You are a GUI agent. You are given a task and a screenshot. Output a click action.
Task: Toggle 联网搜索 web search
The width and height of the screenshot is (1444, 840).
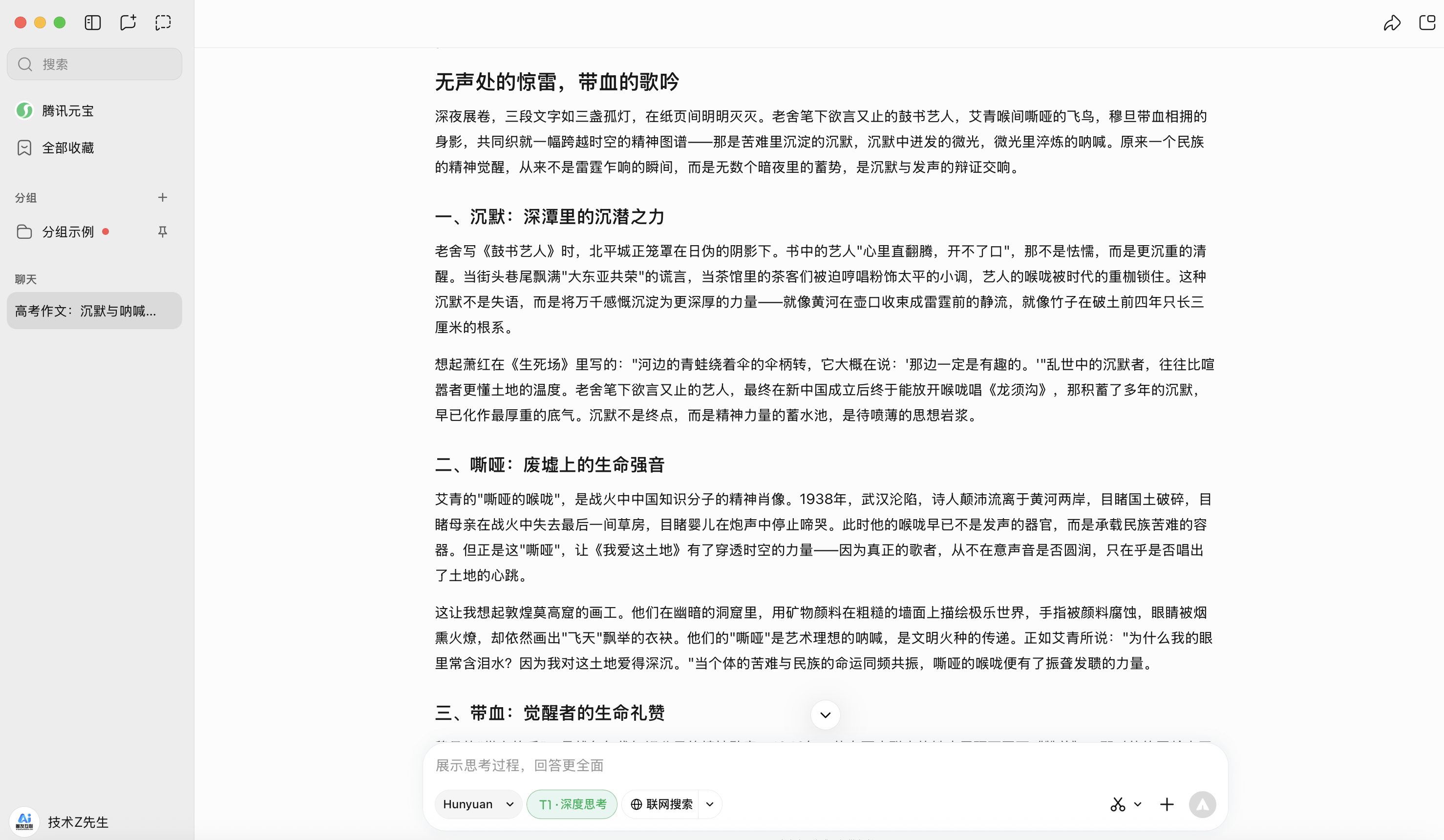point(661,804)
